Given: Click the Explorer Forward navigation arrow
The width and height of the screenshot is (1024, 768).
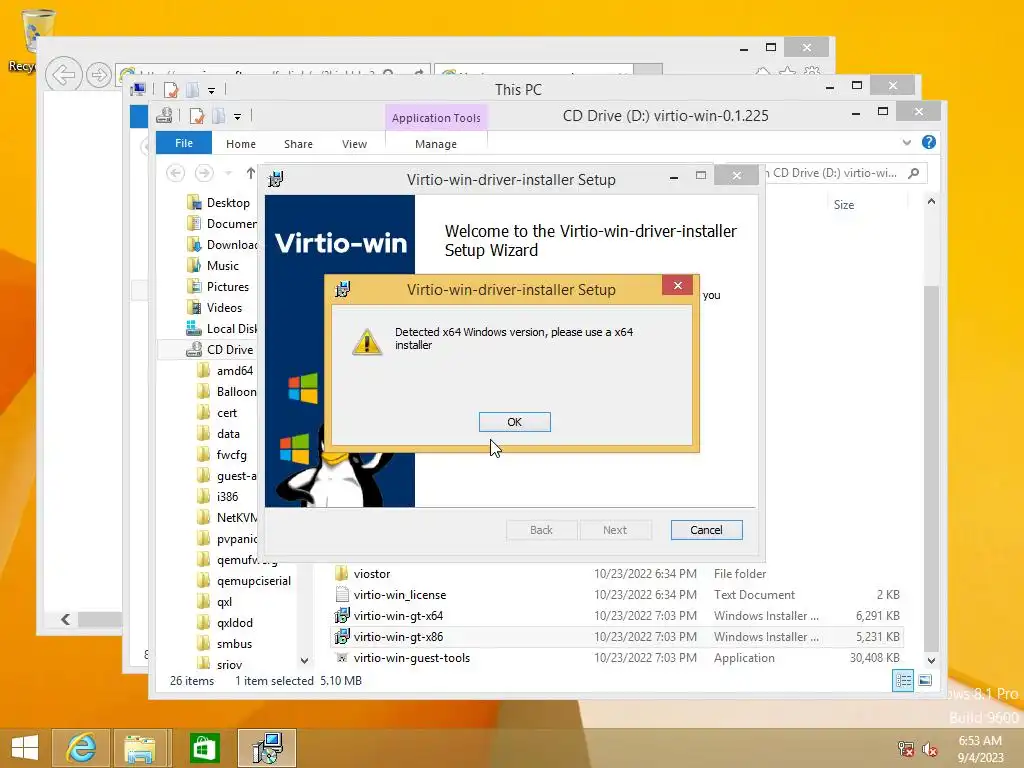Looking at the screenshot, I should click(204, 173).
